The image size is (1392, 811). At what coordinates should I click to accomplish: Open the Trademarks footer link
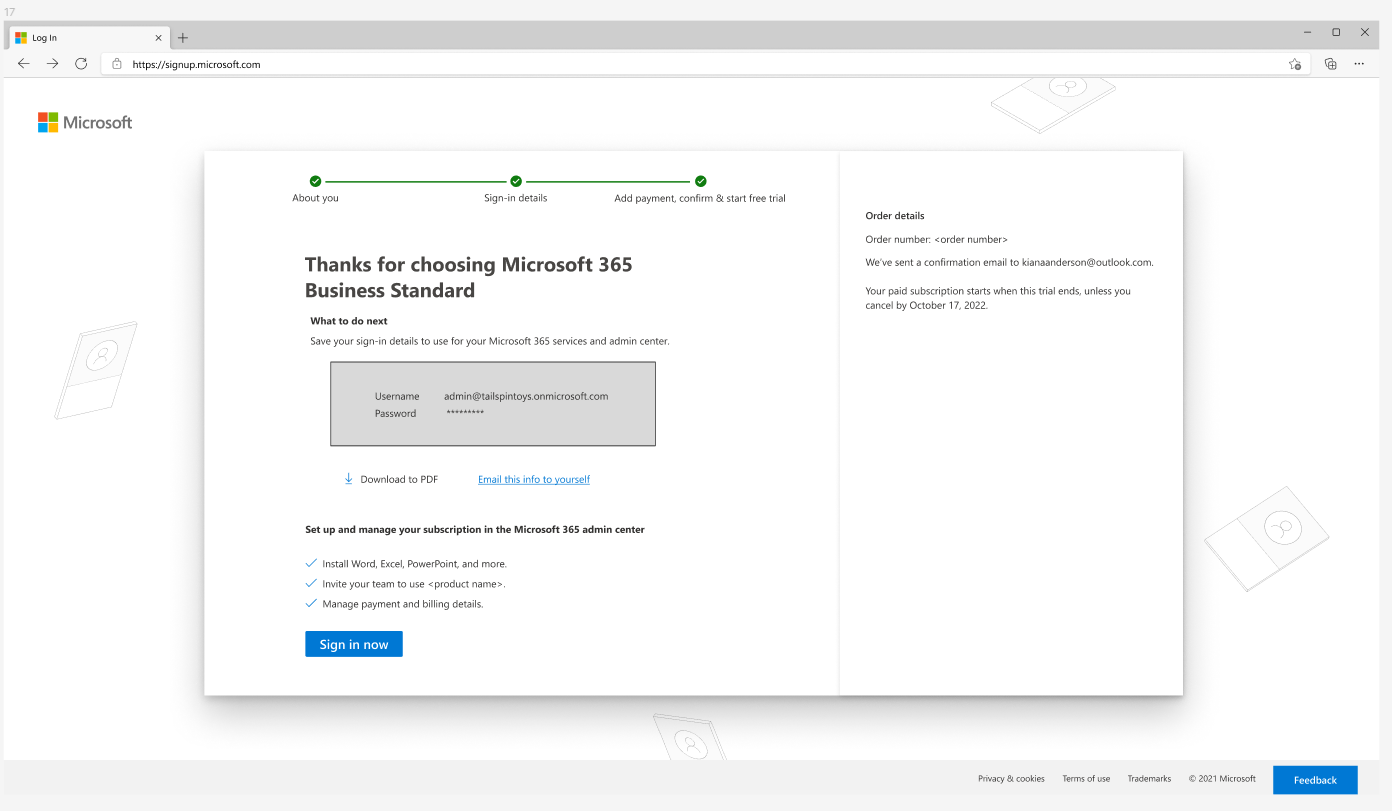(x=1149, y=779)
